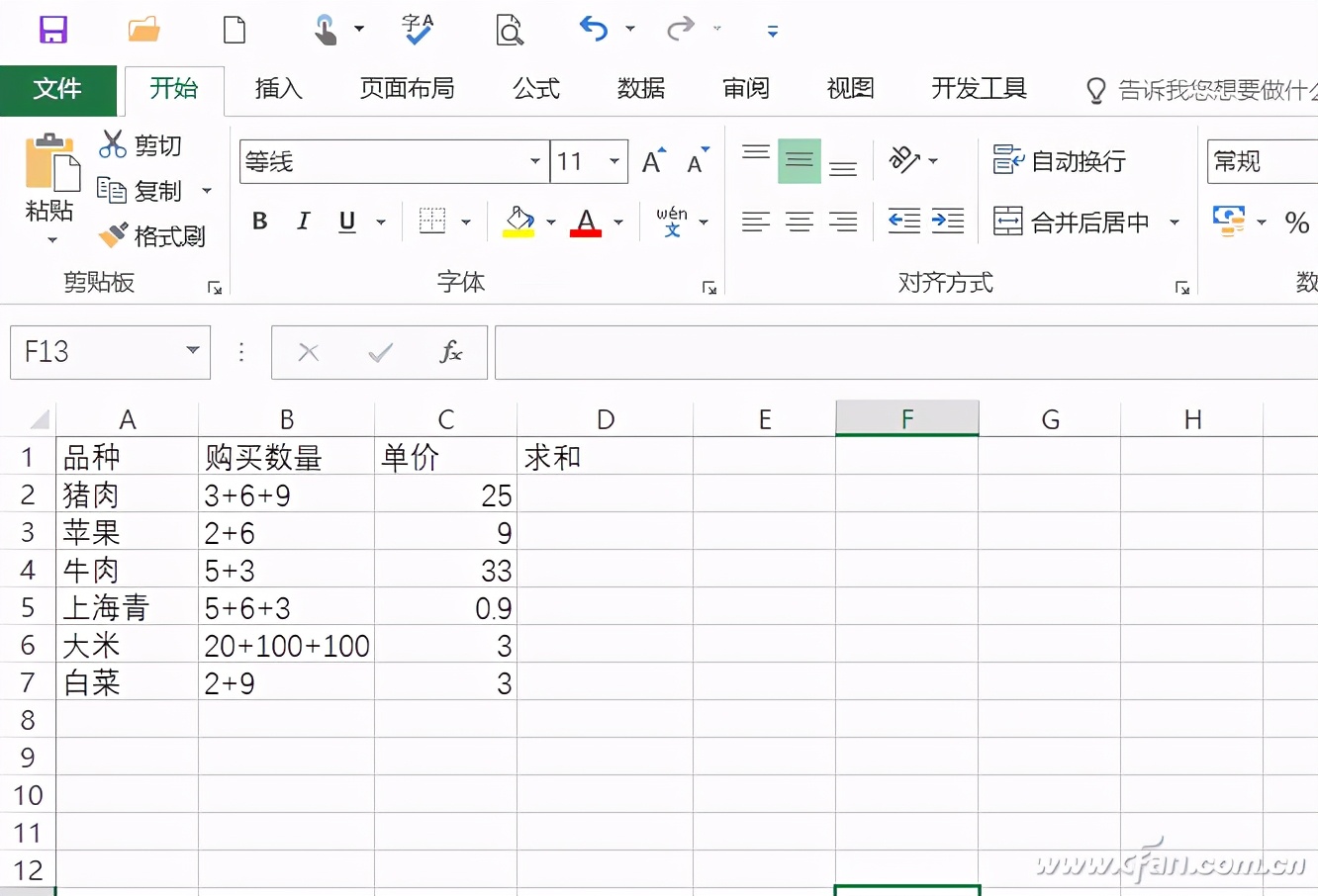Undo the last action
The height and width of the screenshot is (896, 1318).
(593, 29)
